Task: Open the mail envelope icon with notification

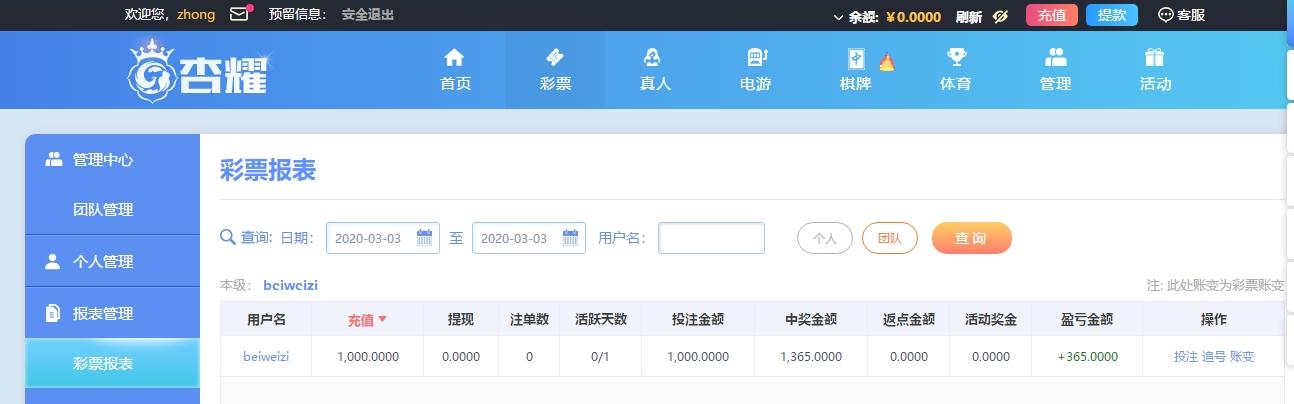Action: 240,14
